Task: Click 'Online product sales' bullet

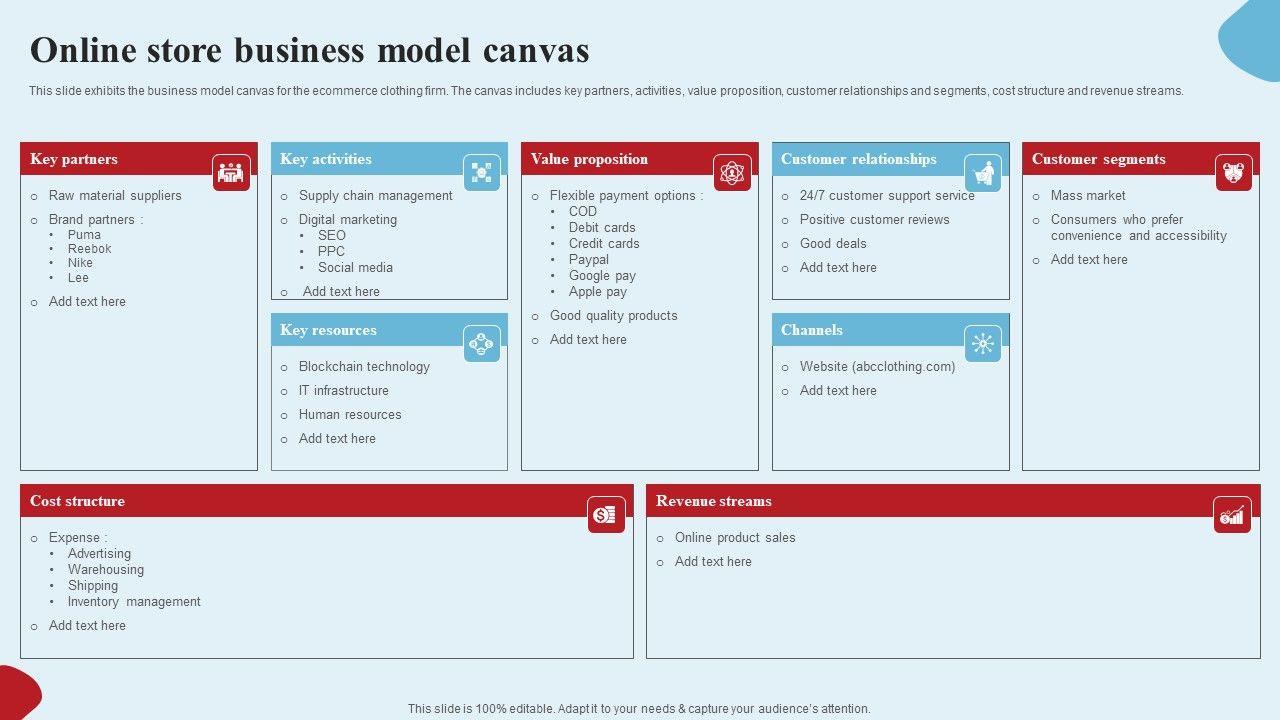Action: point(735,538)
